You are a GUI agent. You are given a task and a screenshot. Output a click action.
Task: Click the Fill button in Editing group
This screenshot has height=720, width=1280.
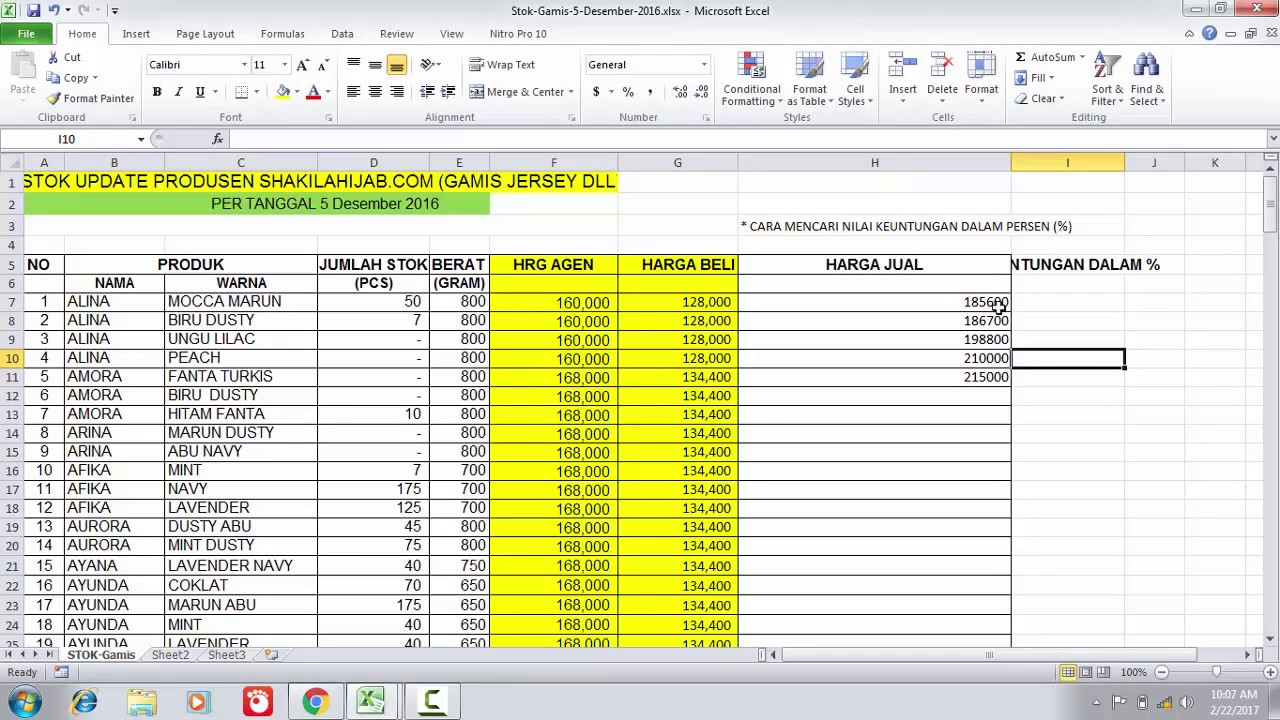pyautogui.click(x=1035, y=78)
